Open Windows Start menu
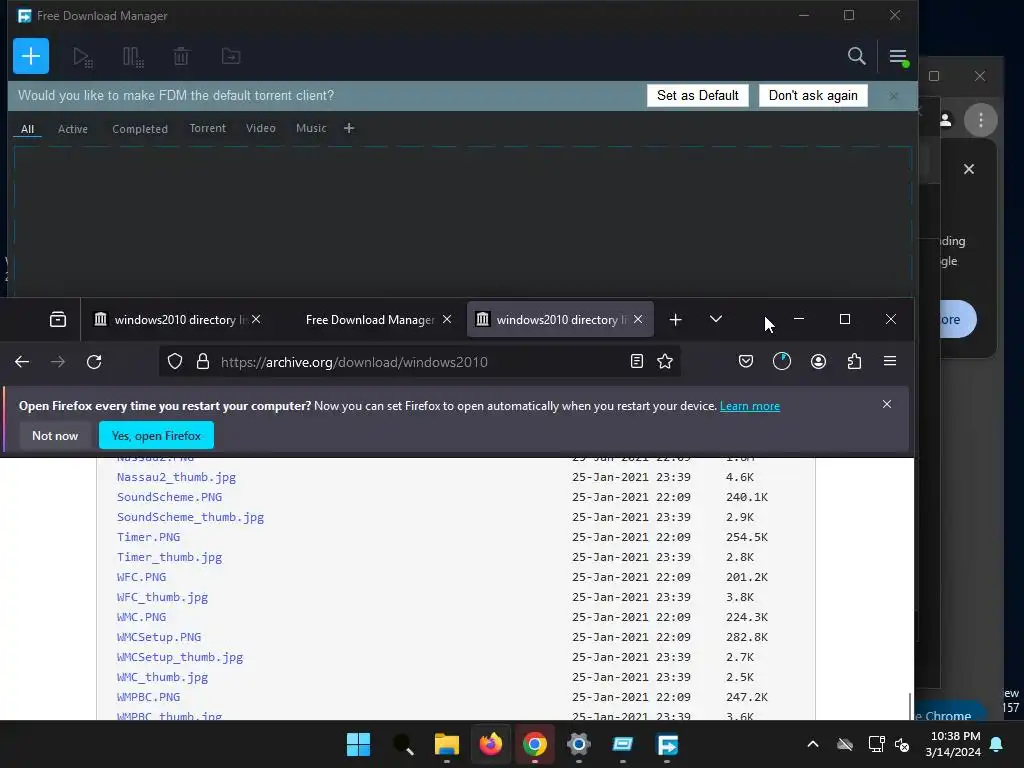1024x768 pixels. [358, 744]
